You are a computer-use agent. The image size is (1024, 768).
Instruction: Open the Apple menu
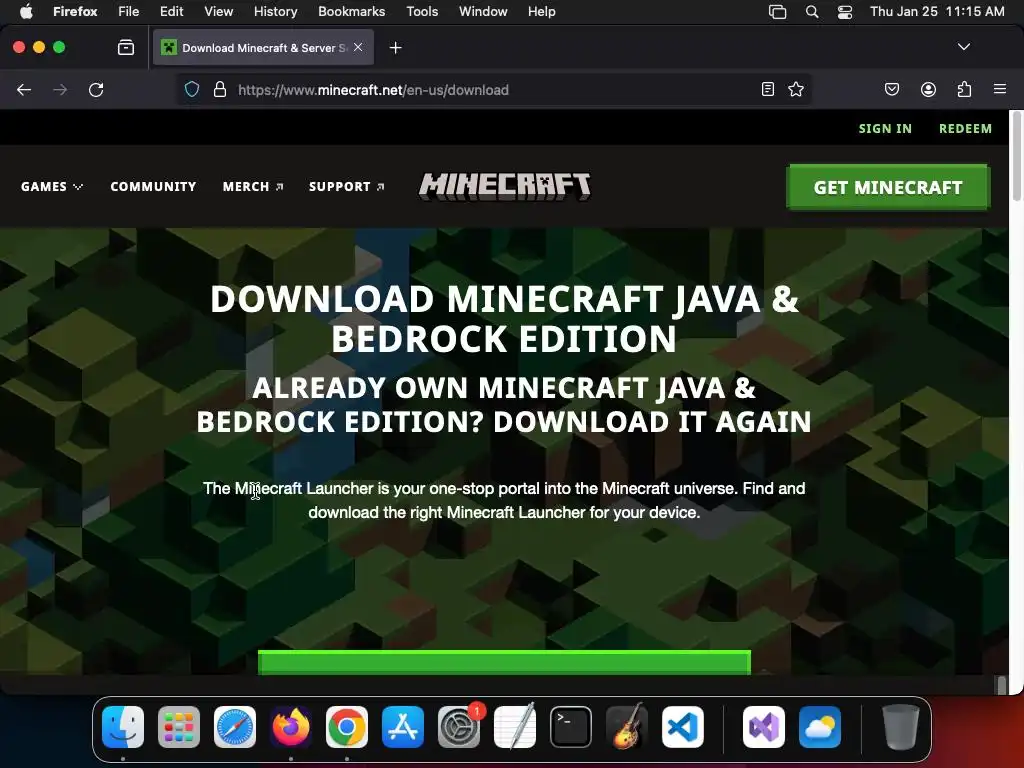coord(26,12)
